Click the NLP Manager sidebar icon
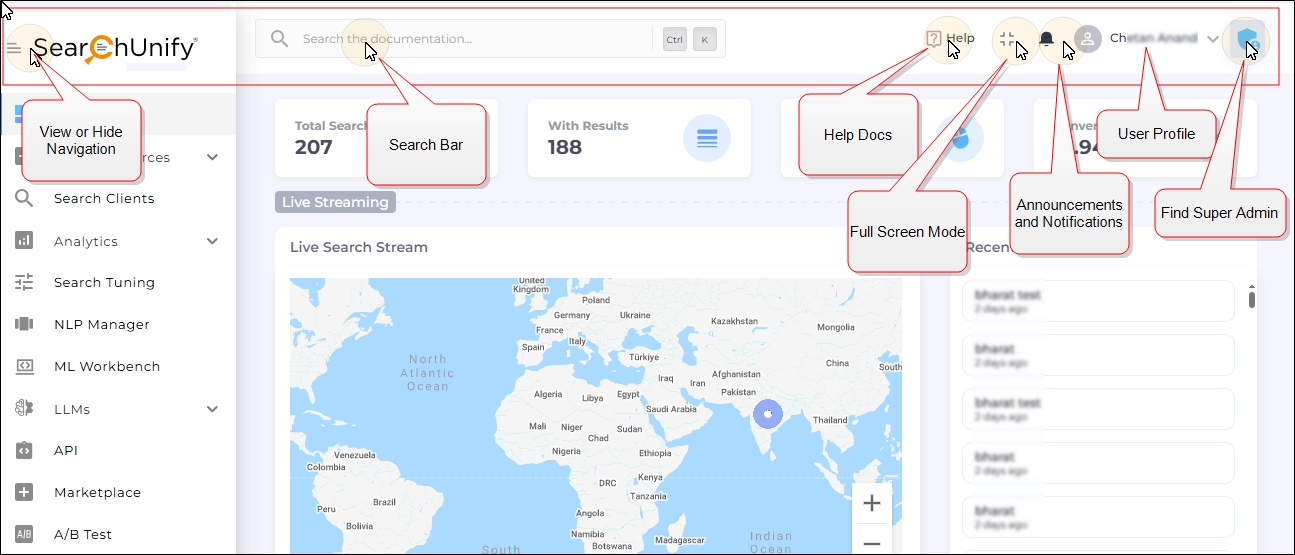 click(x=25, y=324)
